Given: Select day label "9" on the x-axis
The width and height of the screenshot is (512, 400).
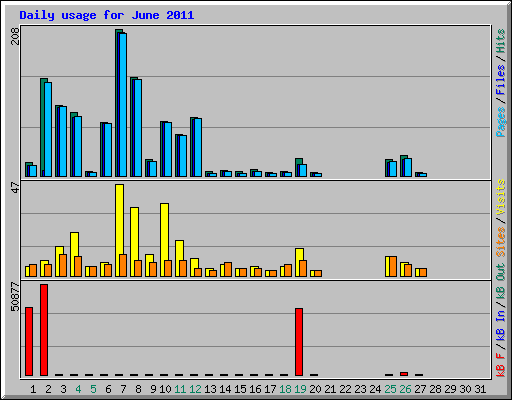Looking at the screenshot, I should tap(153, 389).
